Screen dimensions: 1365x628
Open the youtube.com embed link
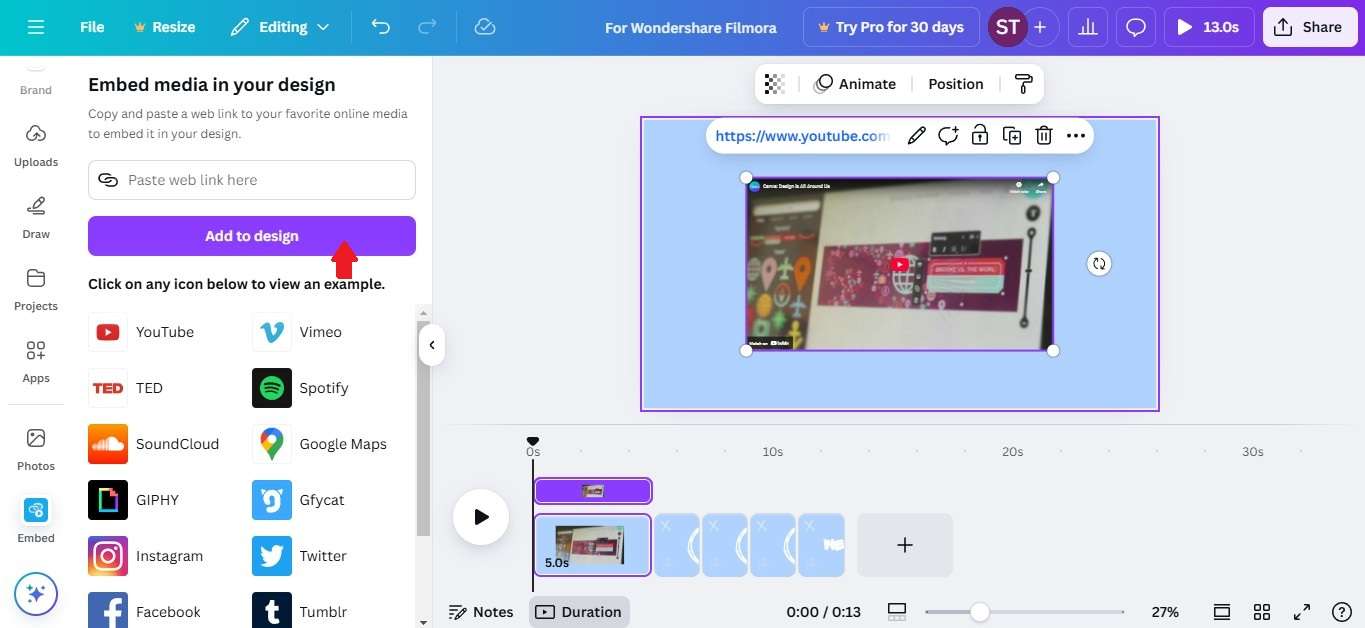[x=802, y=136]
